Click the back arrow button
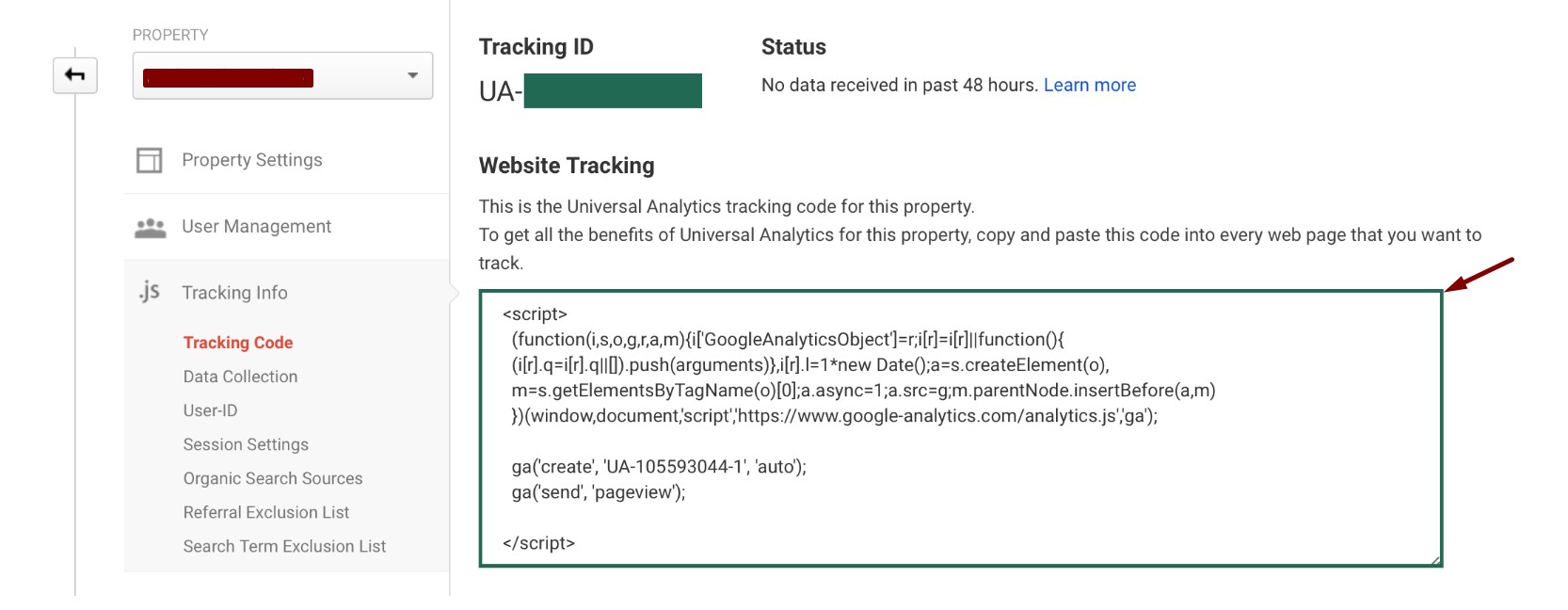Image resolution: width=1568 pixels, height=610 pixels. point(75,74)
